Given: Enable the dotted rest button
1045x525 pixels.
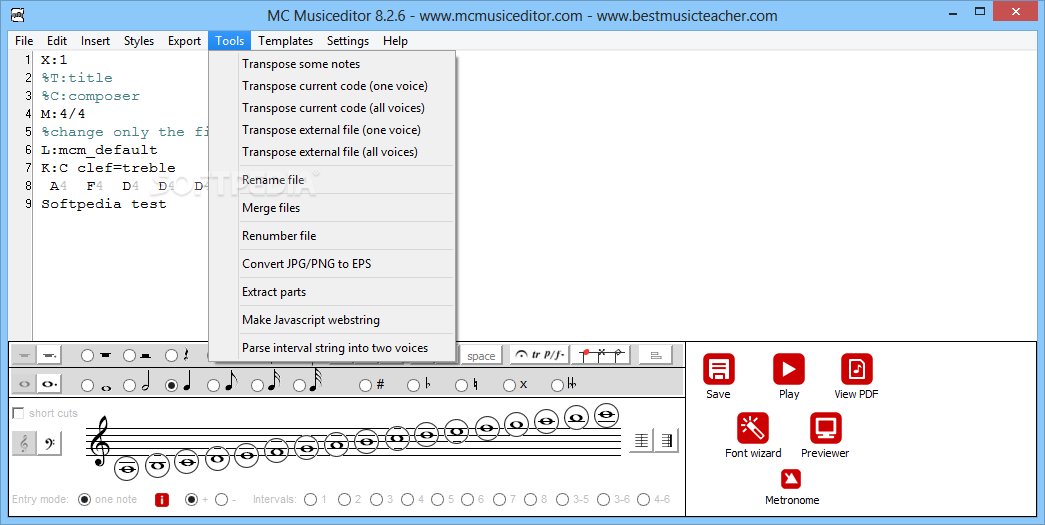Looking at the screenshot, I should [x=49, y=356].
